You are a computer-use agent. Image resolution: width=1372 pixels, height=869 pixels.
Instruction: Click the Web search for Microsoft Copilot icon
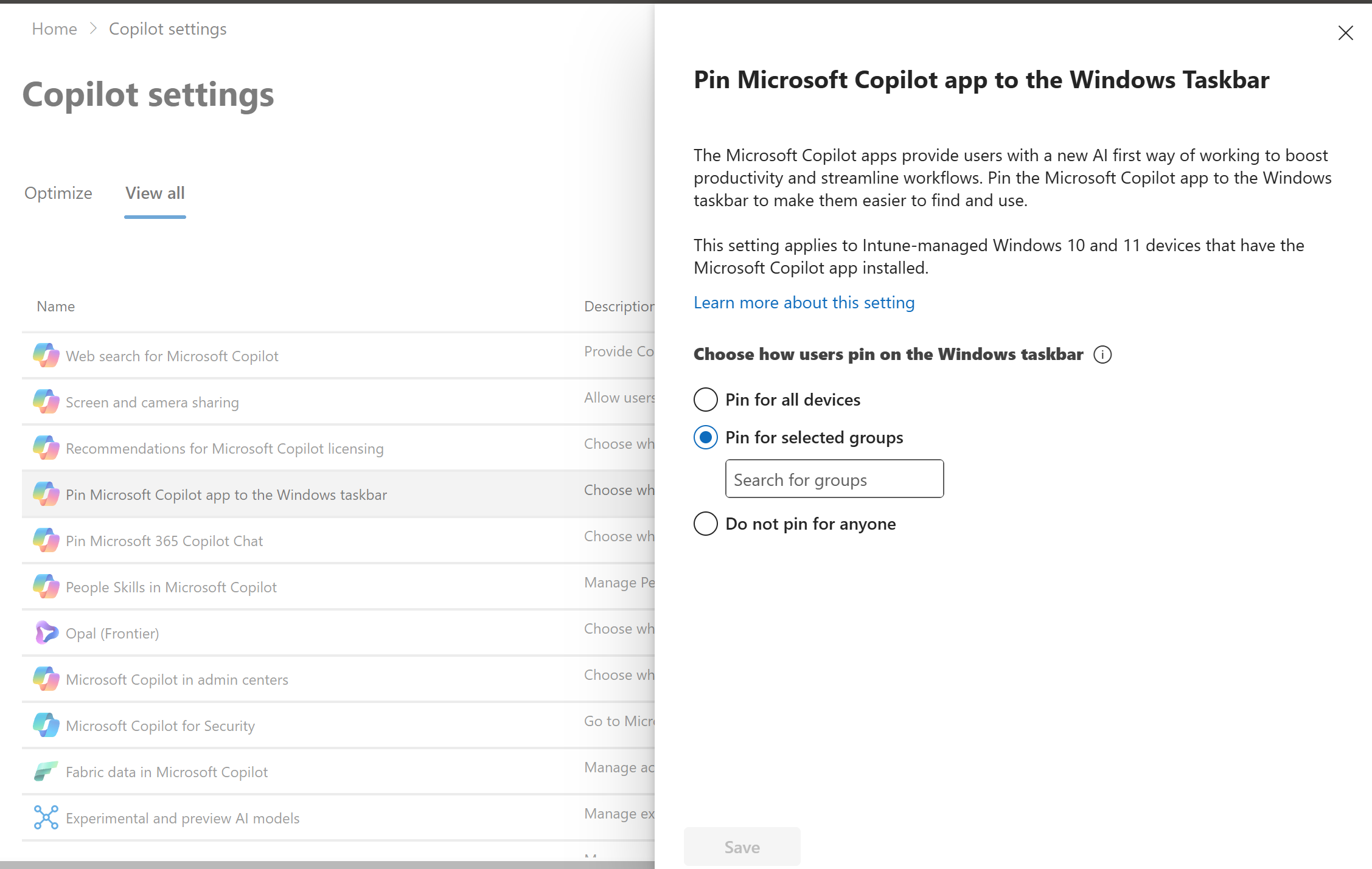click(46, 356)
